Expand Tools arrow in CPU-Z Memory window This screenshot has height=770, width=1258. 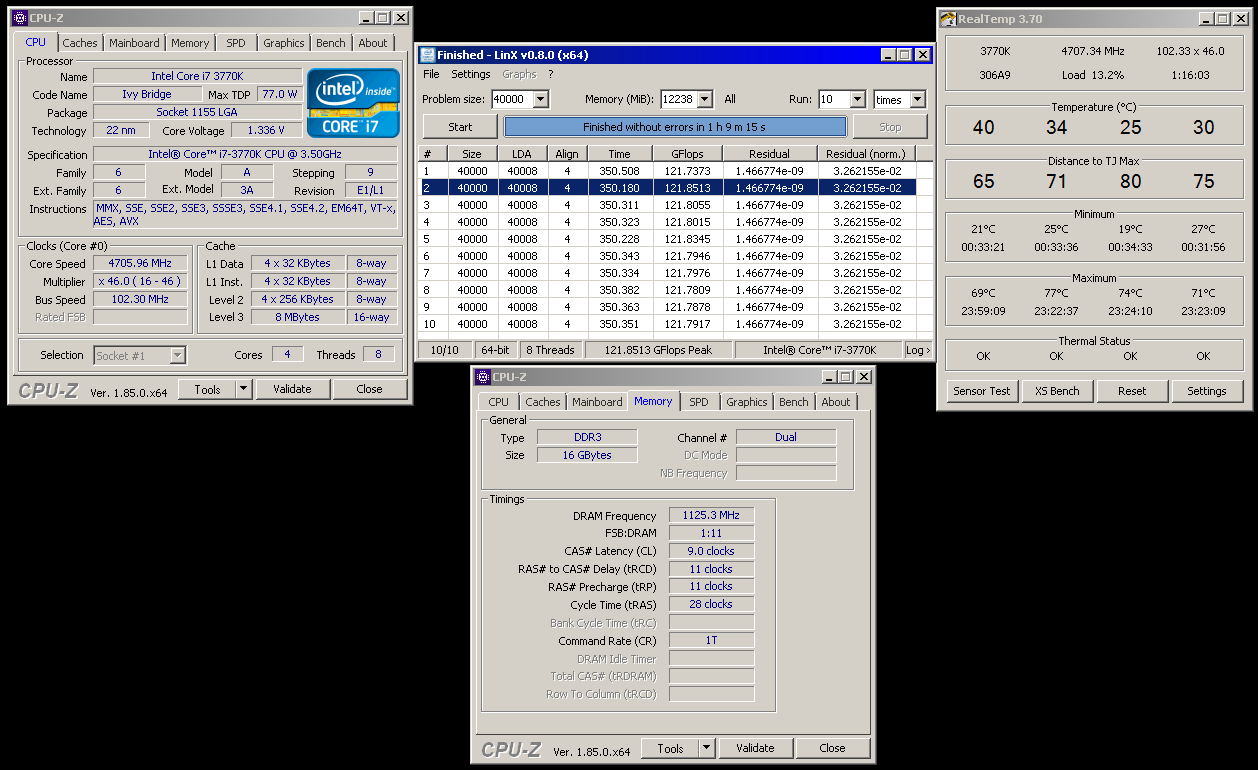coord(707,748)
